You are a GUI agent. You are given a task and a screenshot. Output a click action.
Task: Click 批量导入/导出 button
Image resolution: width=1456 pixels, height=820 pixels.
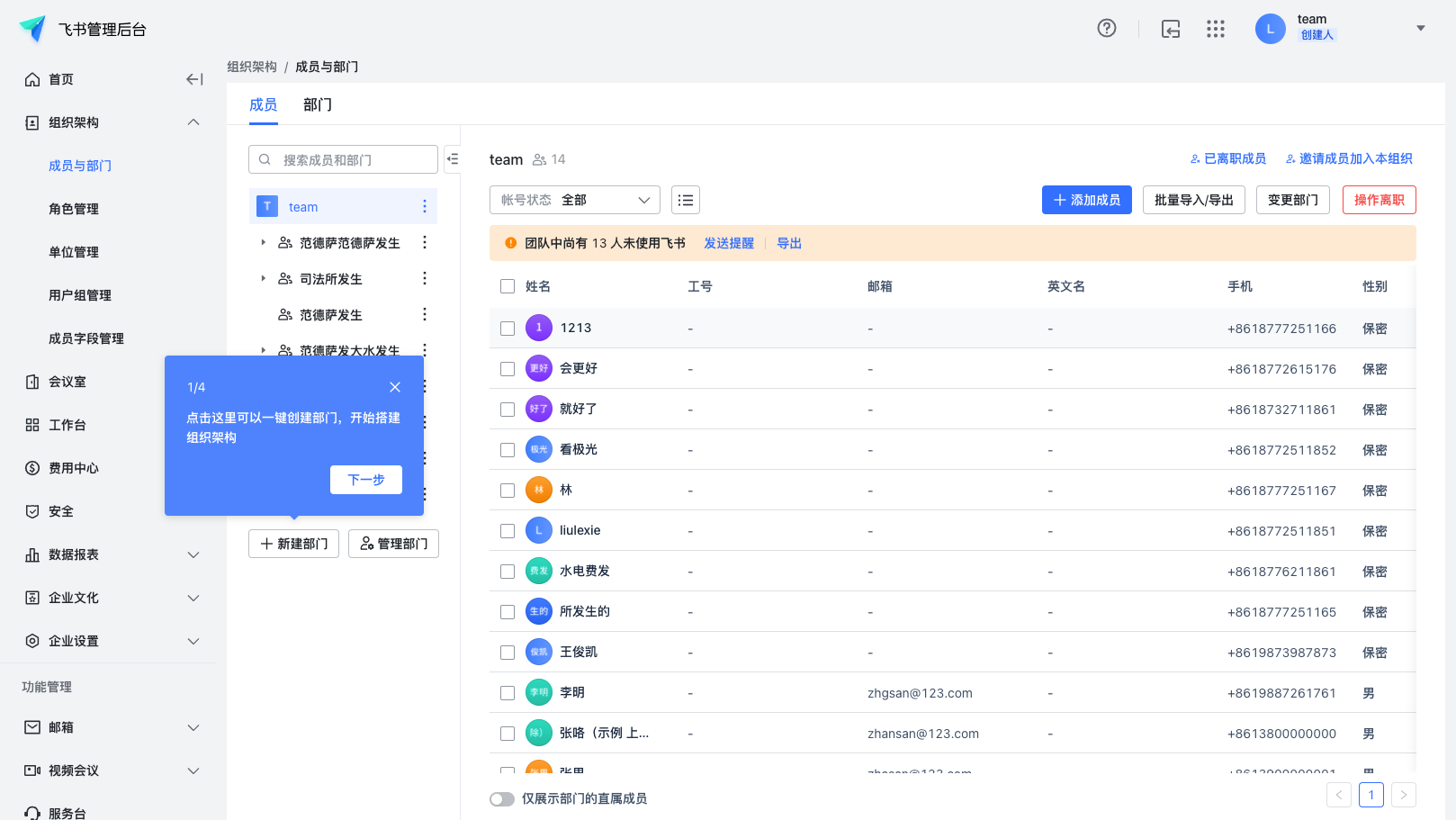coord(1194,200)
